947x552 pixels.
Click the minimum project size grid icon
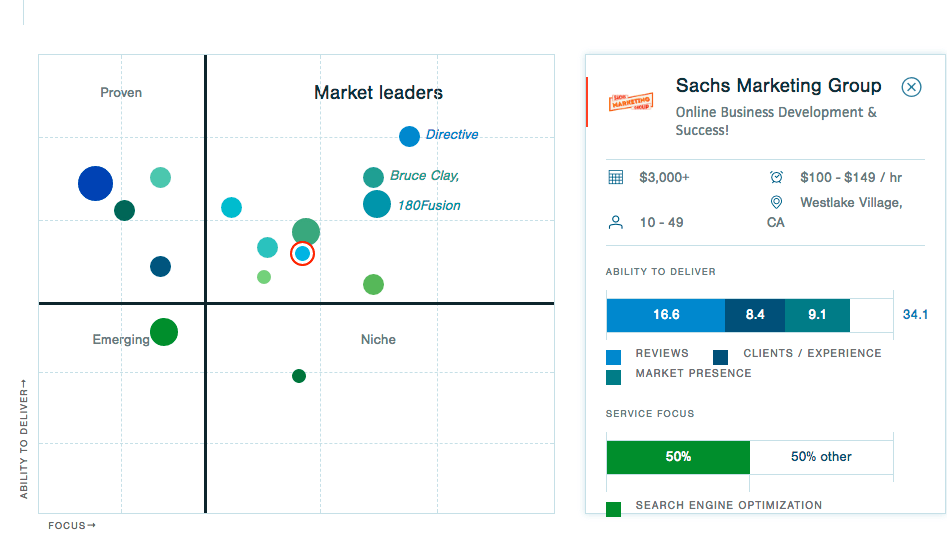pos(616,178)
